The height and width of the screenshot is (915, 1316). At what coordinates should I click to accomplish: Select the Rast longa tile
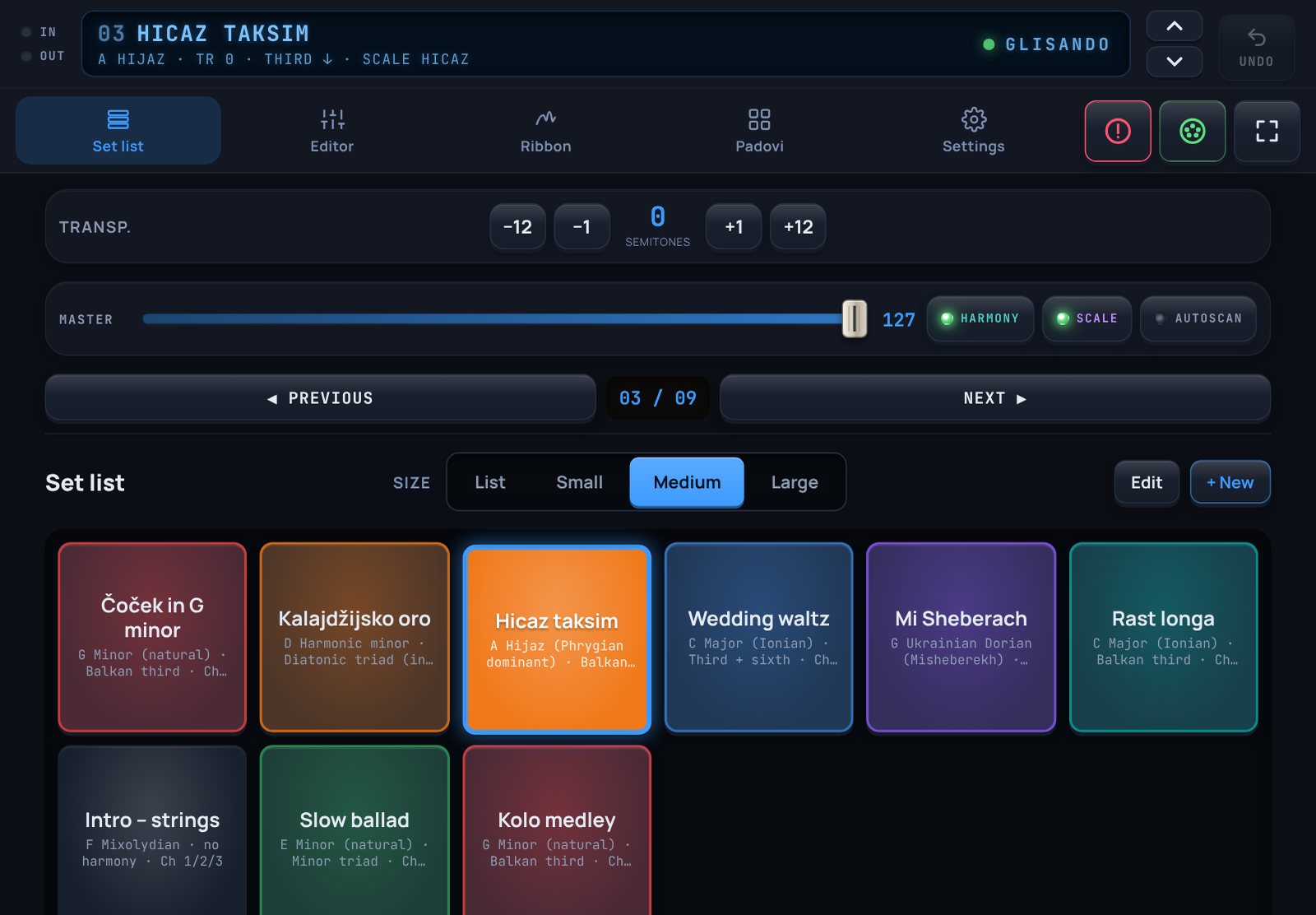pyautogui.click(x=1164, y=637)
